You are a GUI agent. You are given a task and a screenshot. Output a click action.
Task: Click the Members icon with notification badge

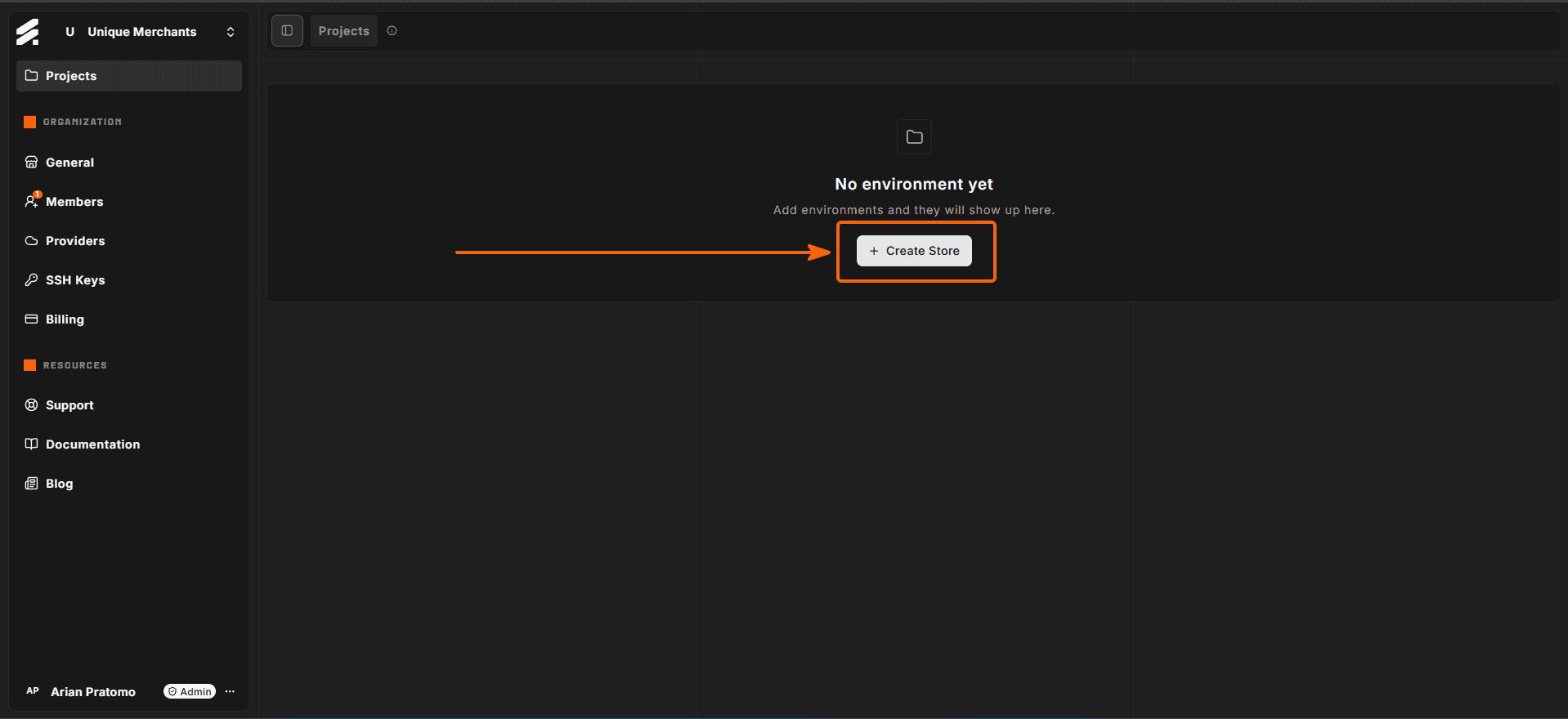click(33, 200)
